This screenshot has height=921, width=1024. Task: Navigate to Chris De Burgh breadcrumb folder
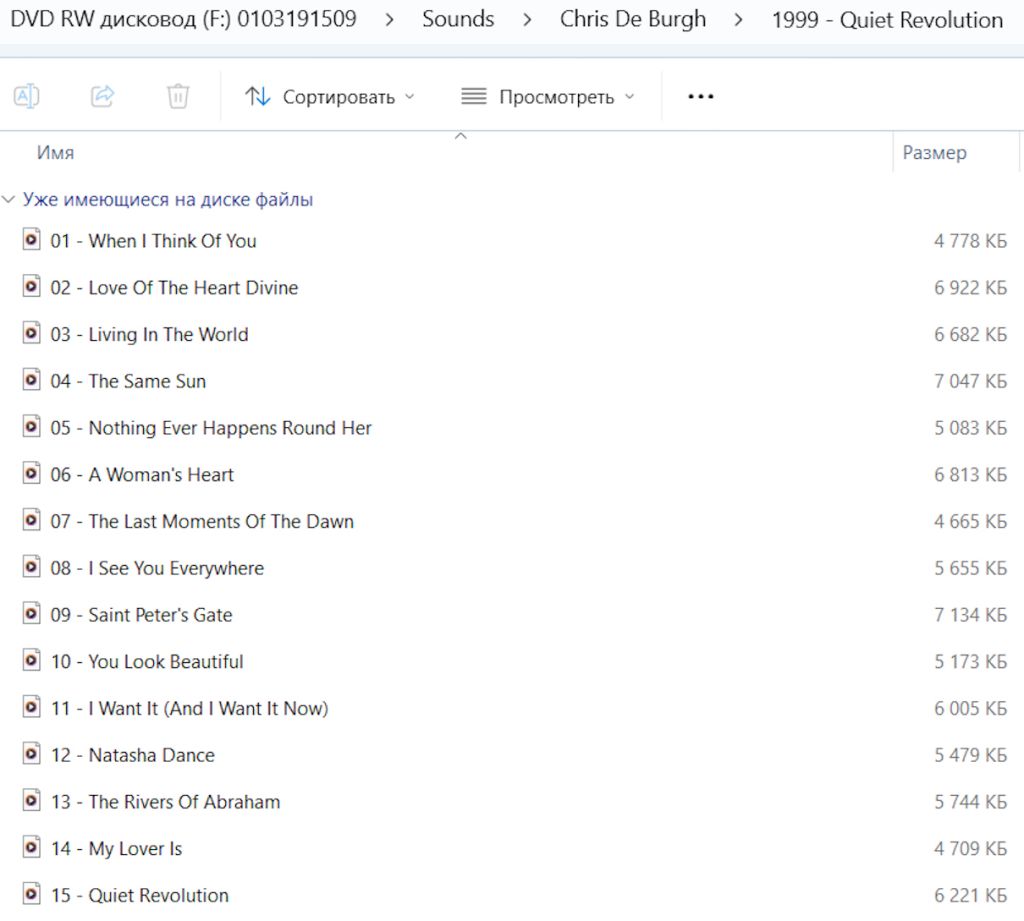pyautogui.click(x=633, y=19)
